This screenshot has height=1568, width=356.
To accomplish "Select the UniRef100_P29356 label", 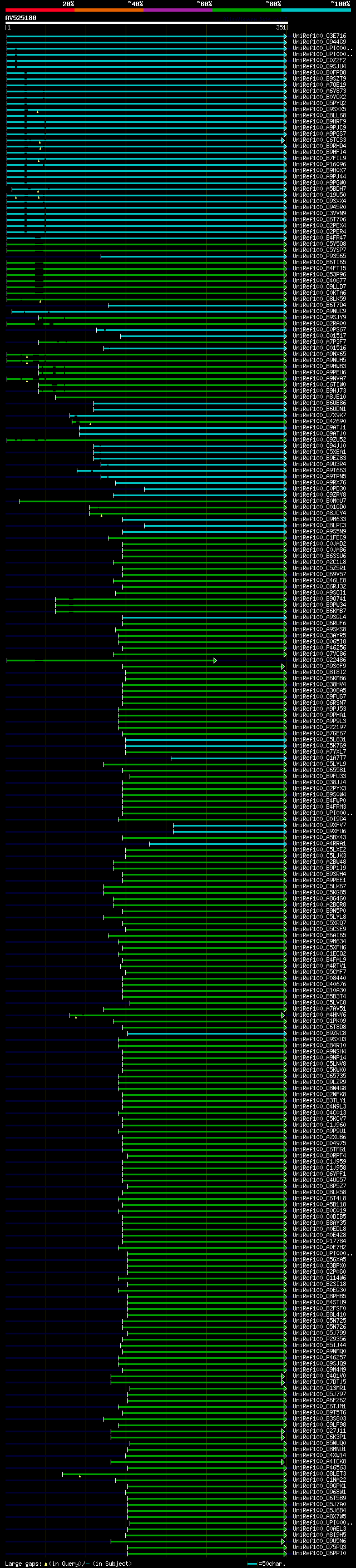I will pos(319,1338).
